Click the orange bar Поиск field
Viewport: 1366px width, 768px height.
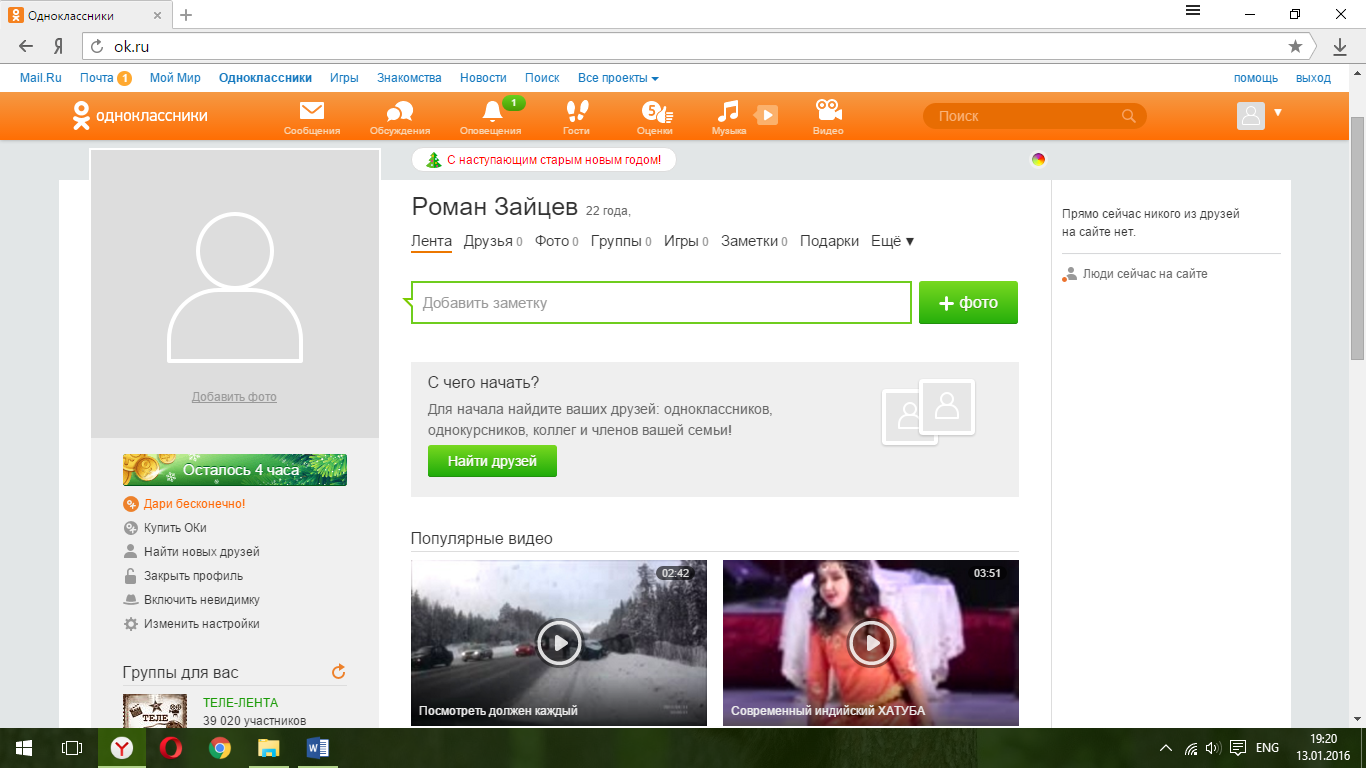(x=1034, y=116)
